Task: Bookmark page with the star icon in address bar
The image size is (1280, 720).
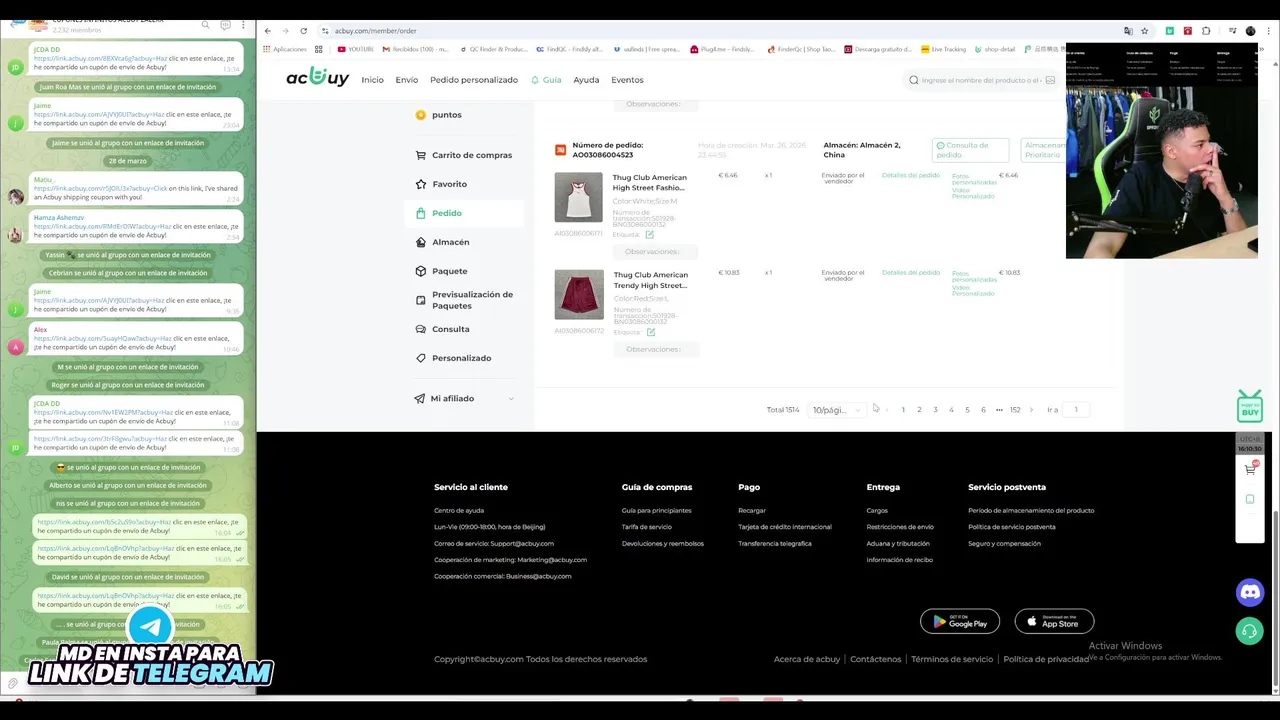Action: pyautogui.click(x=1145, y=31)
